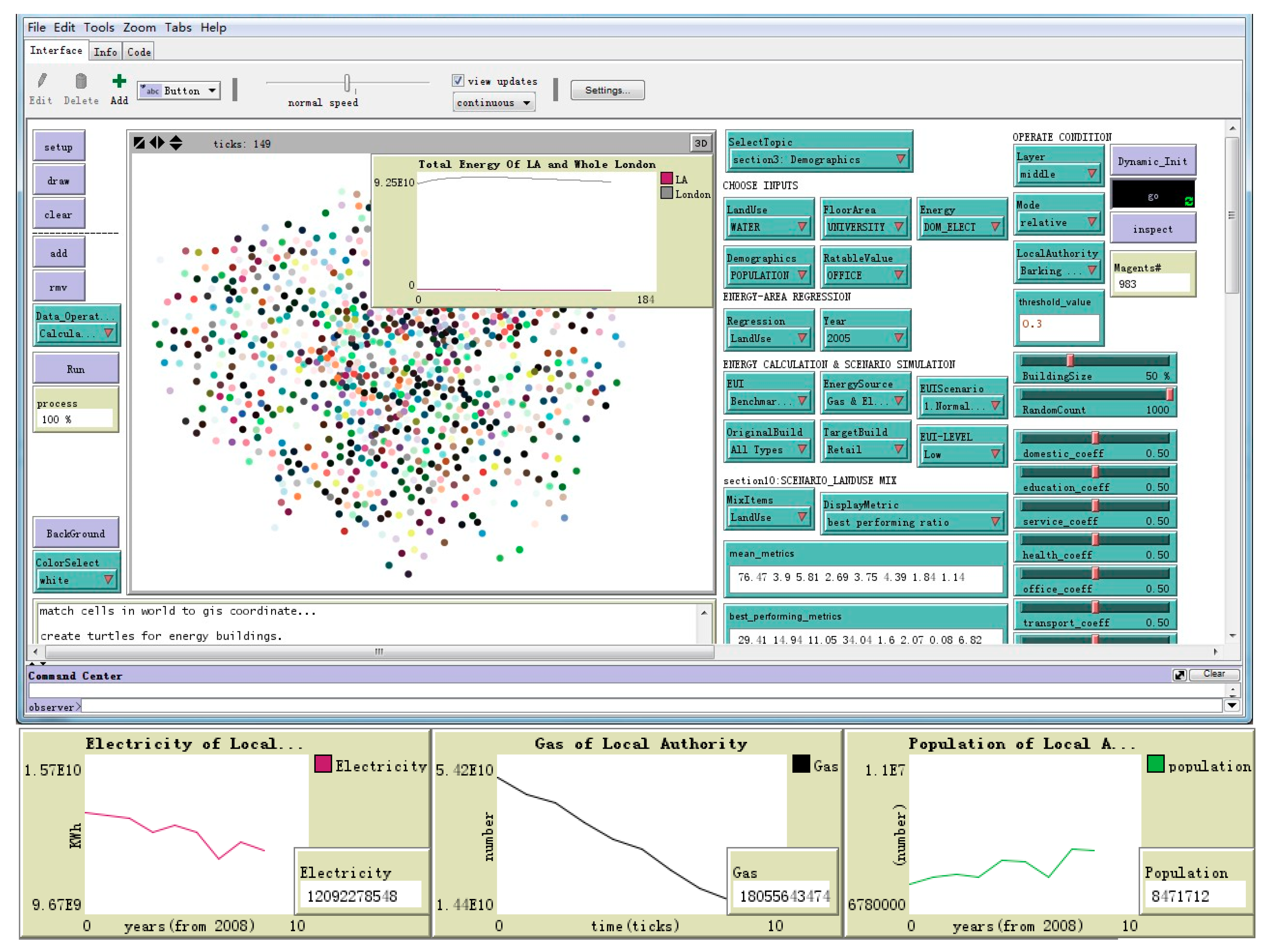Viewport: 1265px width, 952px height.
Task: Click the up-down arrows icon in view header
Action: (176, 142)
